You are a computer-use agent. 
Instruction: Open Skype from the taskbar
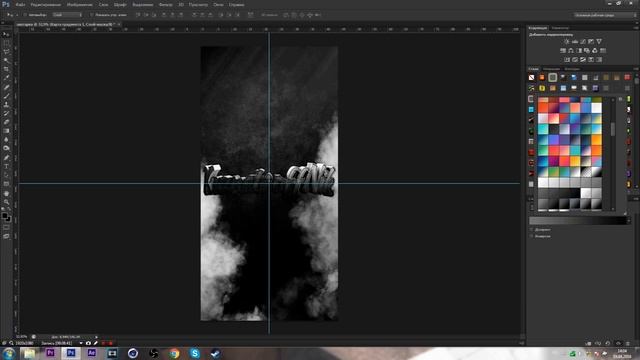point(195,353)
